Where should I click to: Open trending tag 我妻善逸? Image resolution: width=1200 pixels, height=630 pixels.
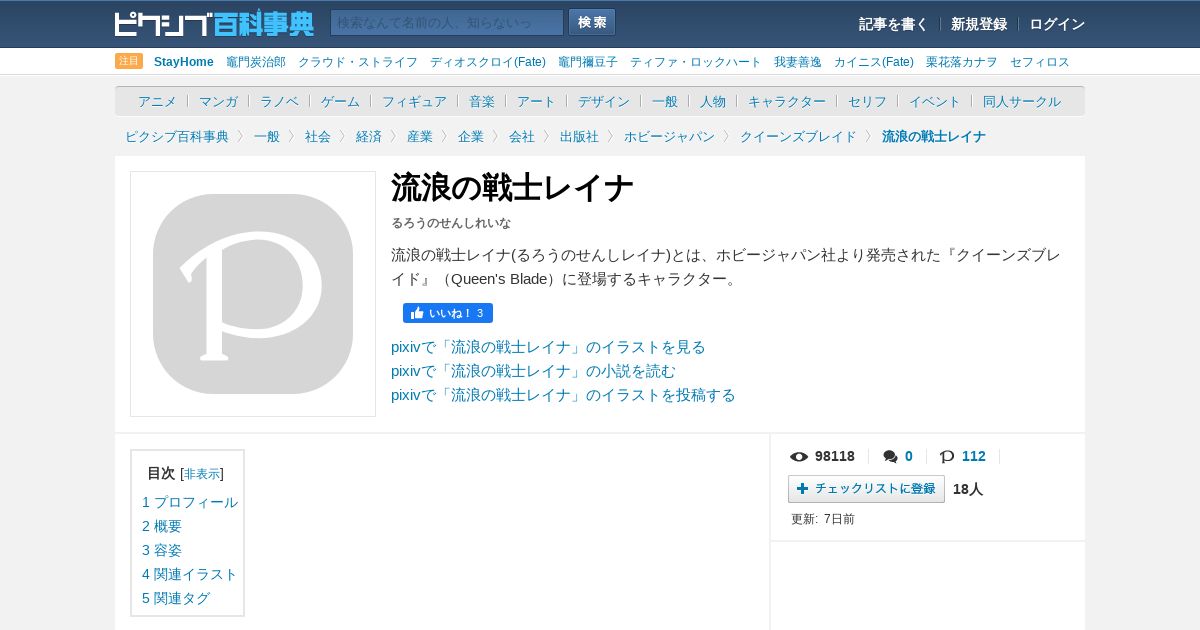[x=798, y=62]
